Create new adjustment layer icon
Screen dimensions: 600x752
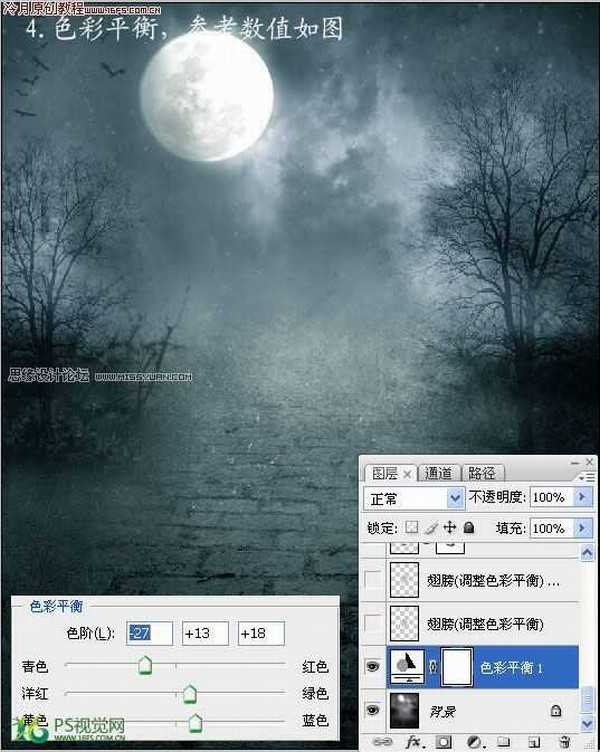coord(475,741)
